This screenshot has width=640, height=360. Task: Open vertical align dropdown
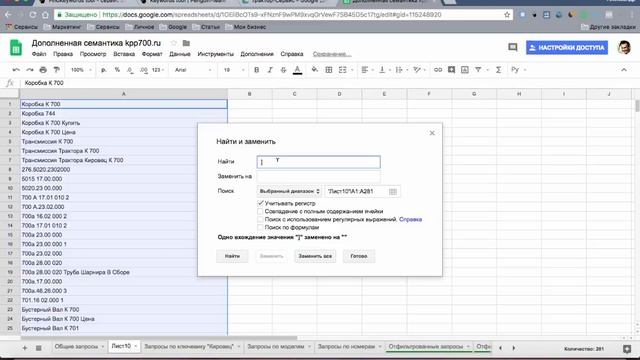coord(384,70)
